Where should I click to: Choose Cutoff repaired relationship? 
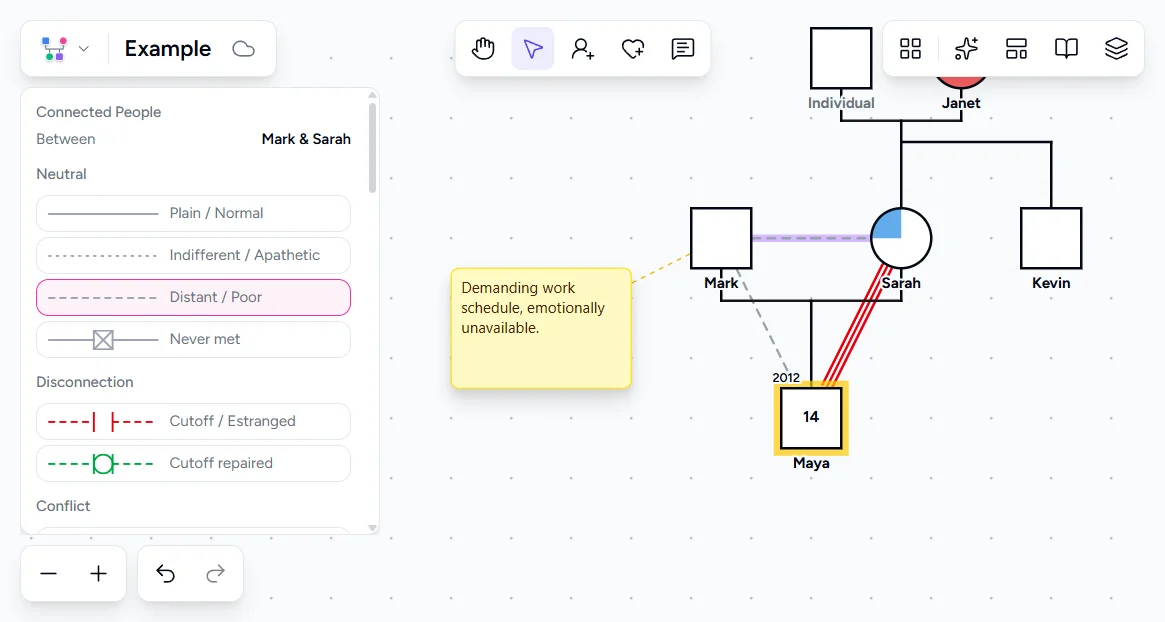pos(193,463)
